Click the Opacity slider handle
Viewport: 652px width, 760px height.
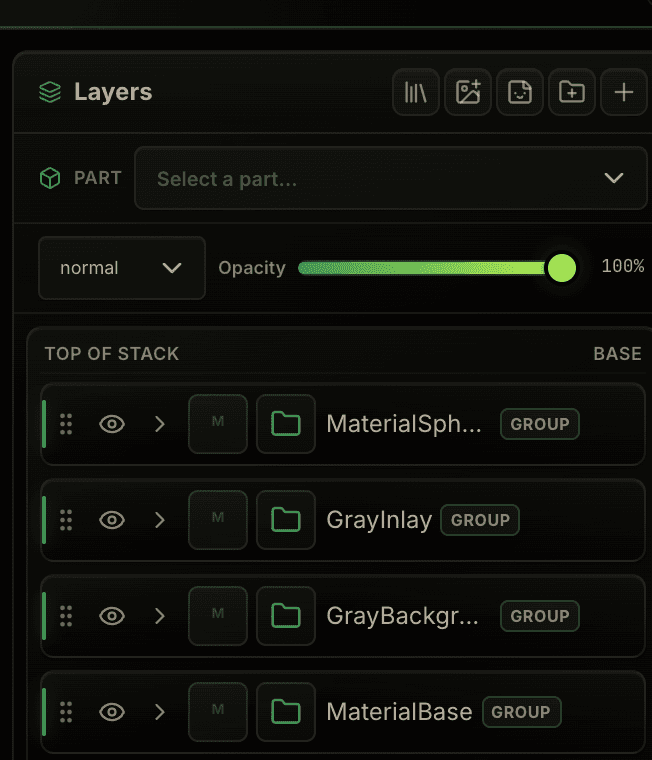pos(561,268)
